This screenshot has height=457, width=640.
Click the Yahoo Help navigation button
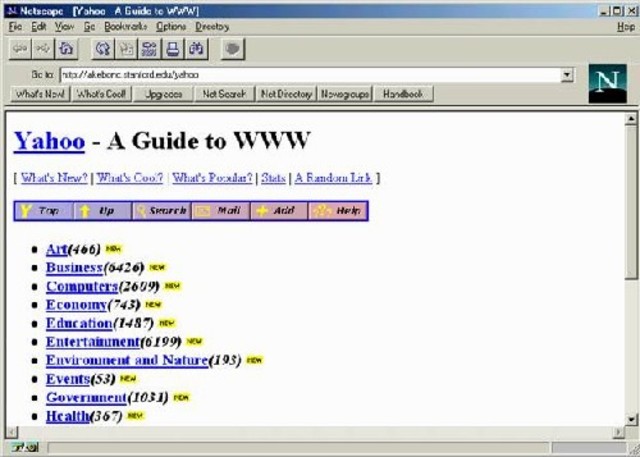point(338,211)
